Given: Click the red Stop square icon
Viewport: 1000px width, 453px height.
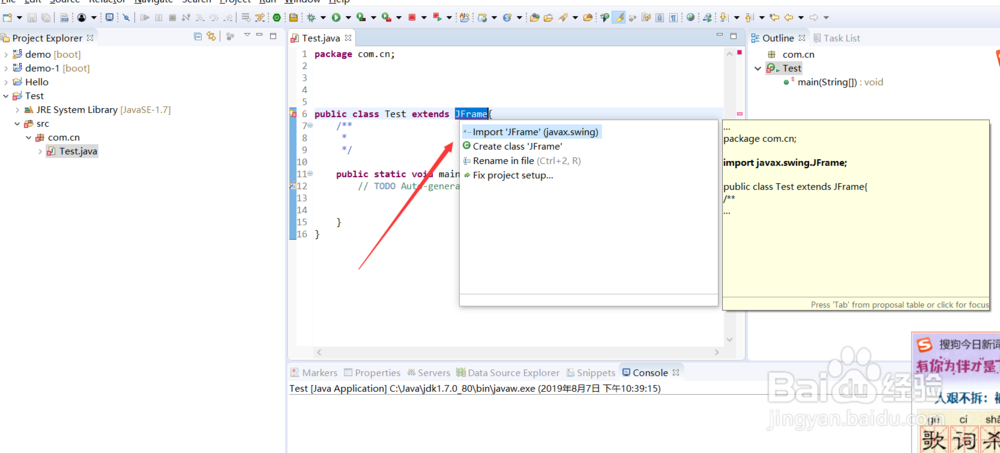Looking at the screenshot, I should [x=411, y=17].
